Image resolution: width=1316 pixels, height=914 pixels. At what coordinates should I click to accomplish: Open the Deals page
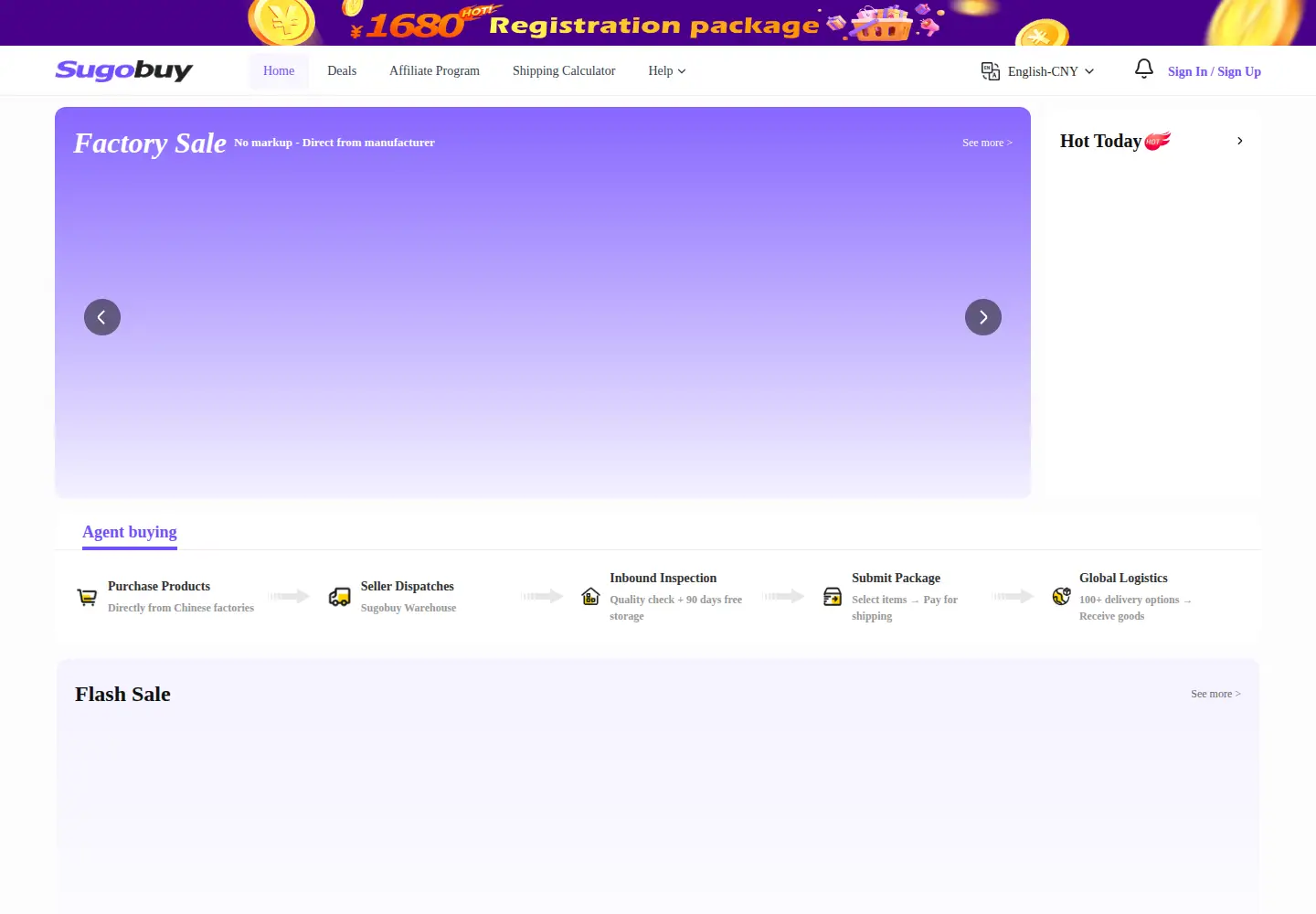(342, 70)
